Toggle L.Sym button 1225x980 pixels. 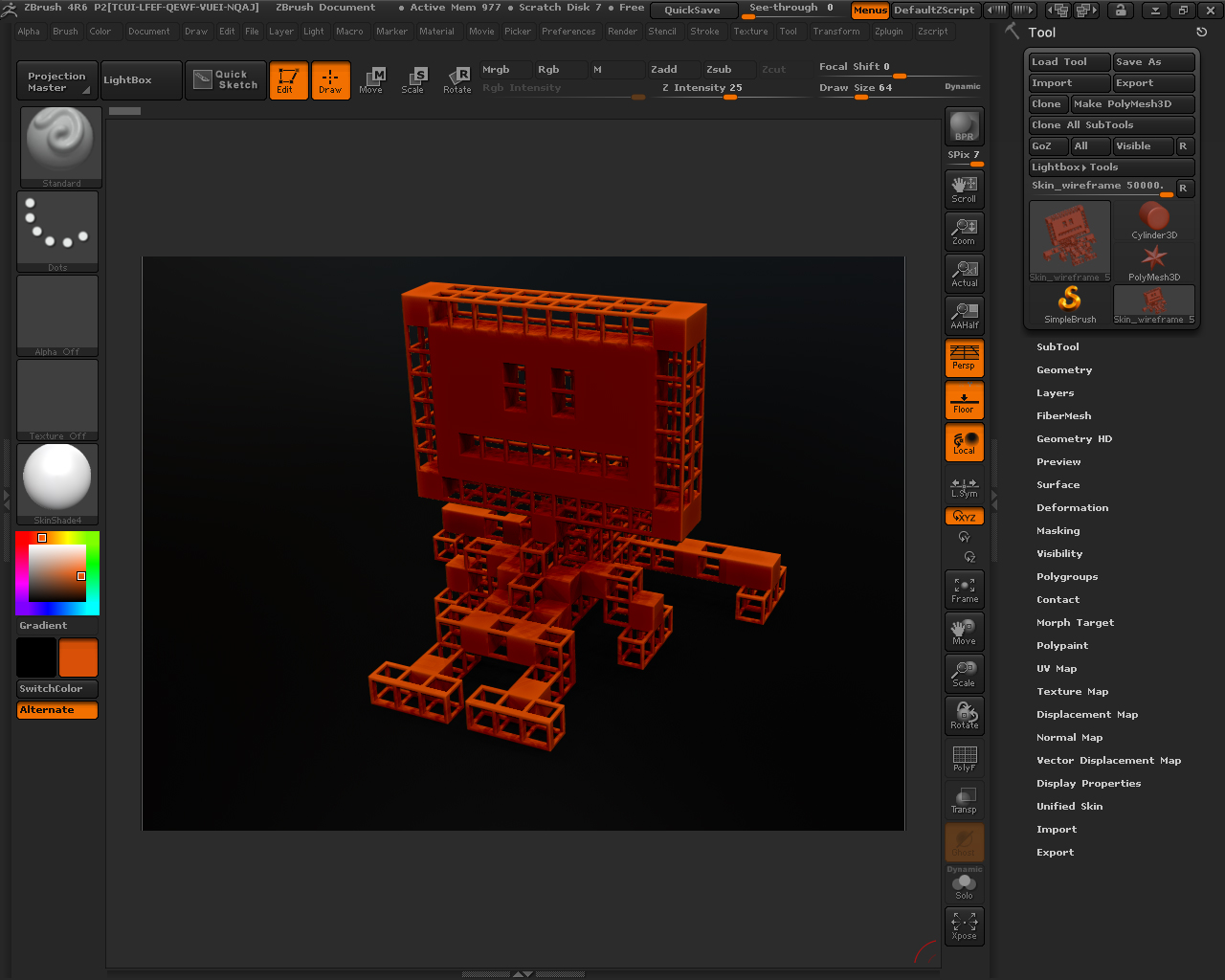(x=964, y=488)
